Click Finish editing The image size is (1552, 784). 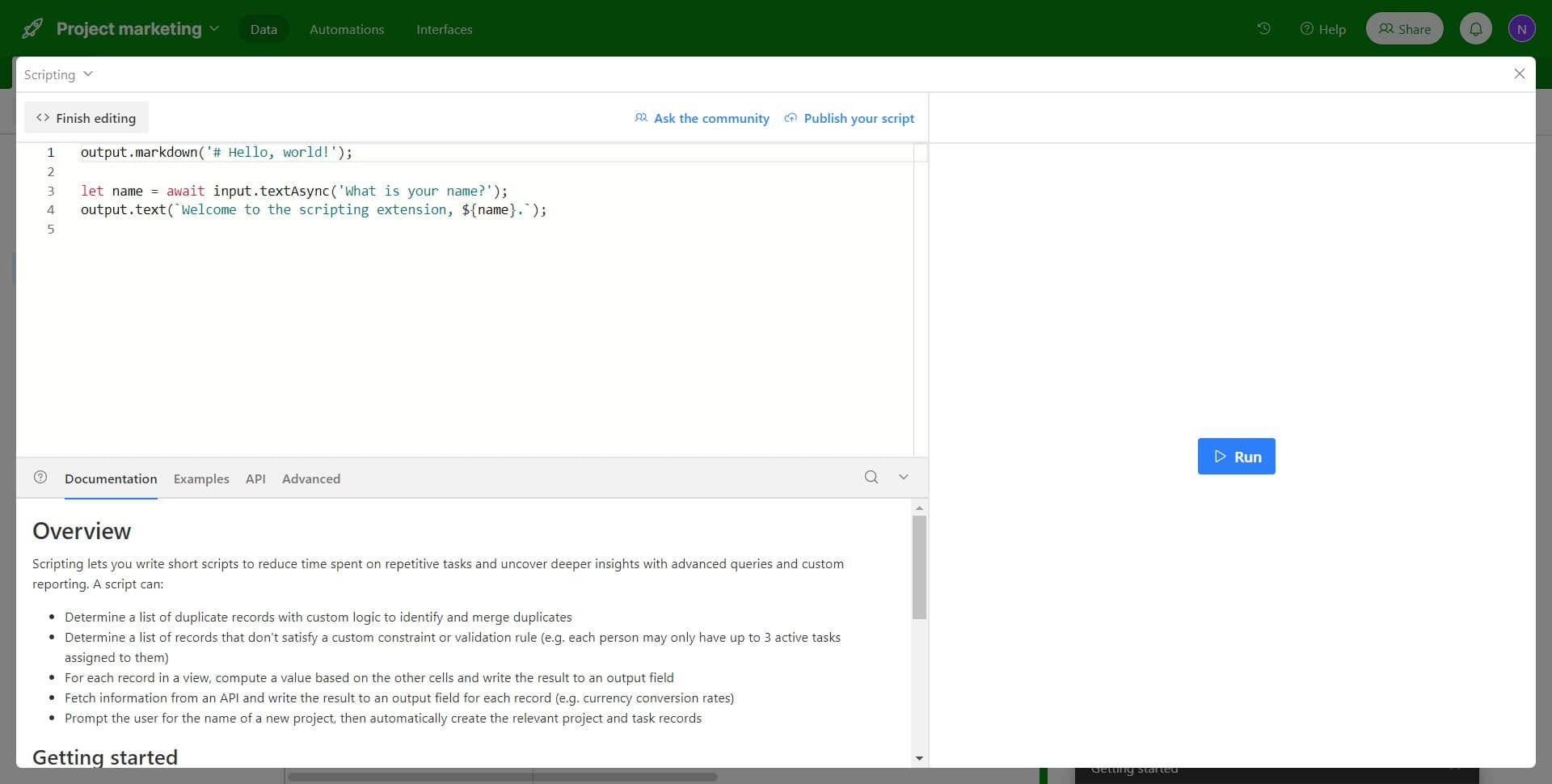(x=86, y=117)
